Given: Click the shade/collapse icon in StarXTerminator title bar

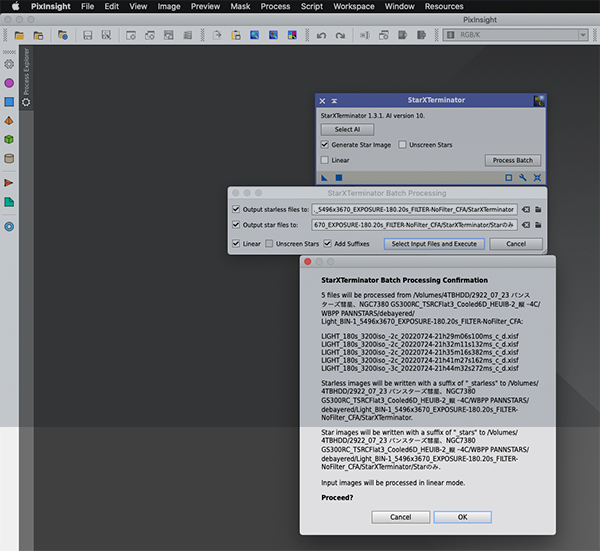Looking at the screenshot, I should 334,101.
